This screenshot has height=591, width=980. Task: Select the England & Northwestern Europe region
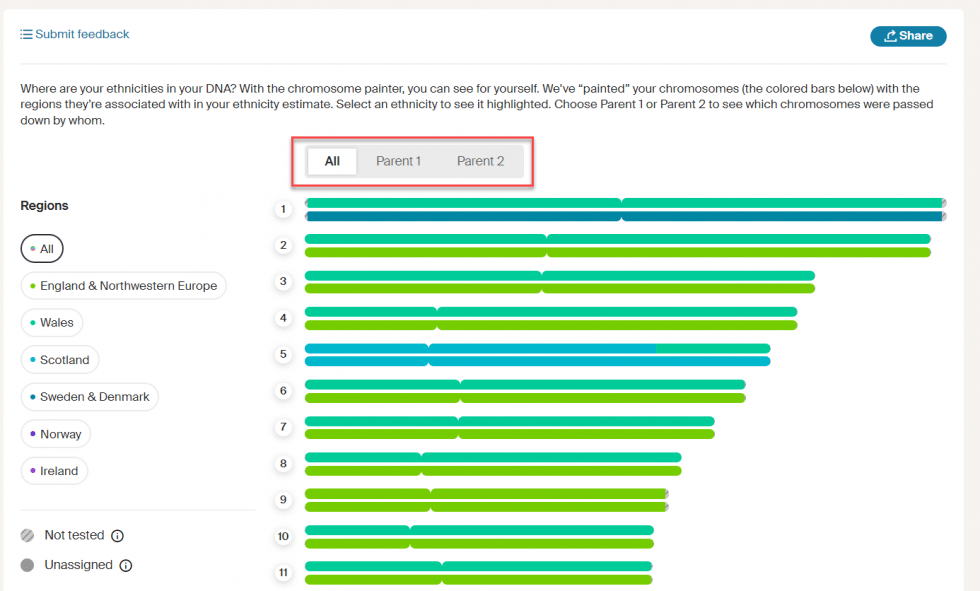tap(123, 285)
